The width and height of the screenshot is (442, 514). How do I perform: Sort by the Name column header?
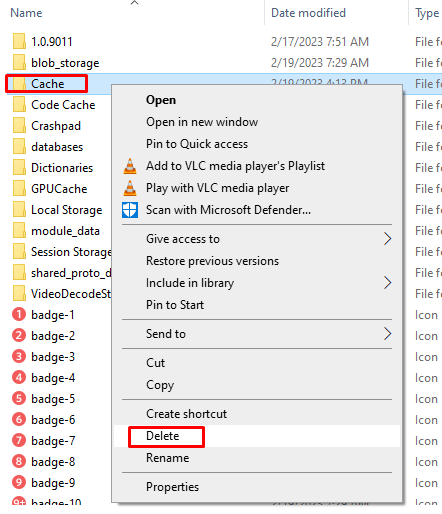[x=26, y=13]
